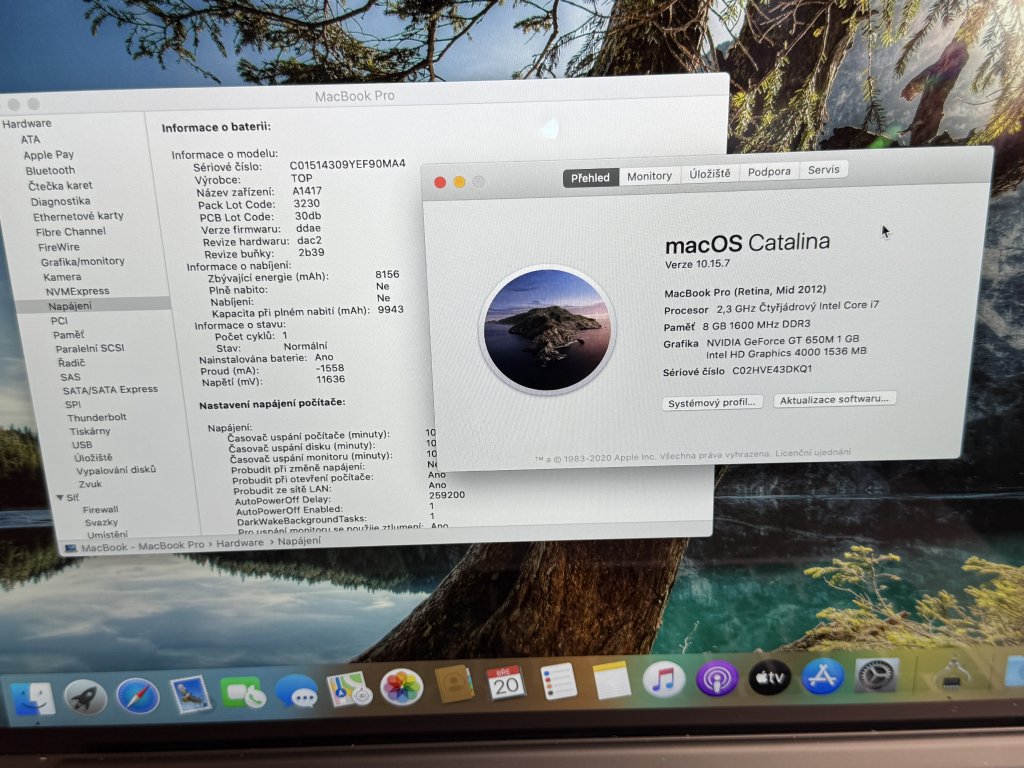Switch to the Servis tab
1024x768 pixels.
(x=824, y=170)
